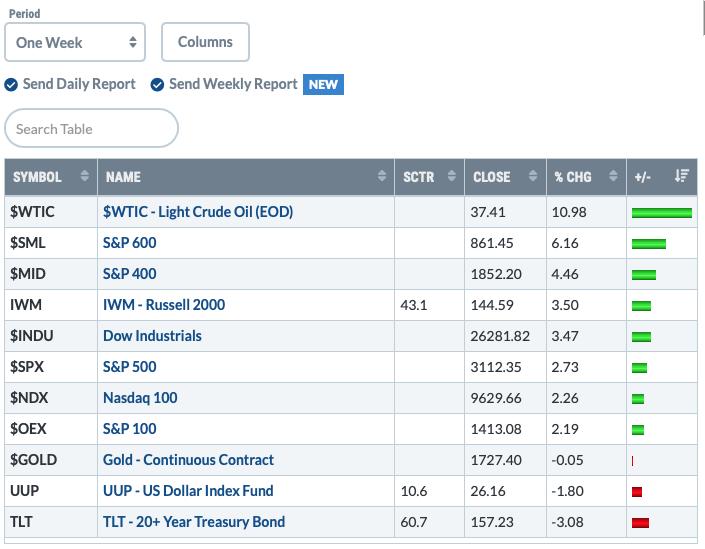Click the SCTR value 10.6
The height and width of the screenshot is (549, 705).
point(414,491)
